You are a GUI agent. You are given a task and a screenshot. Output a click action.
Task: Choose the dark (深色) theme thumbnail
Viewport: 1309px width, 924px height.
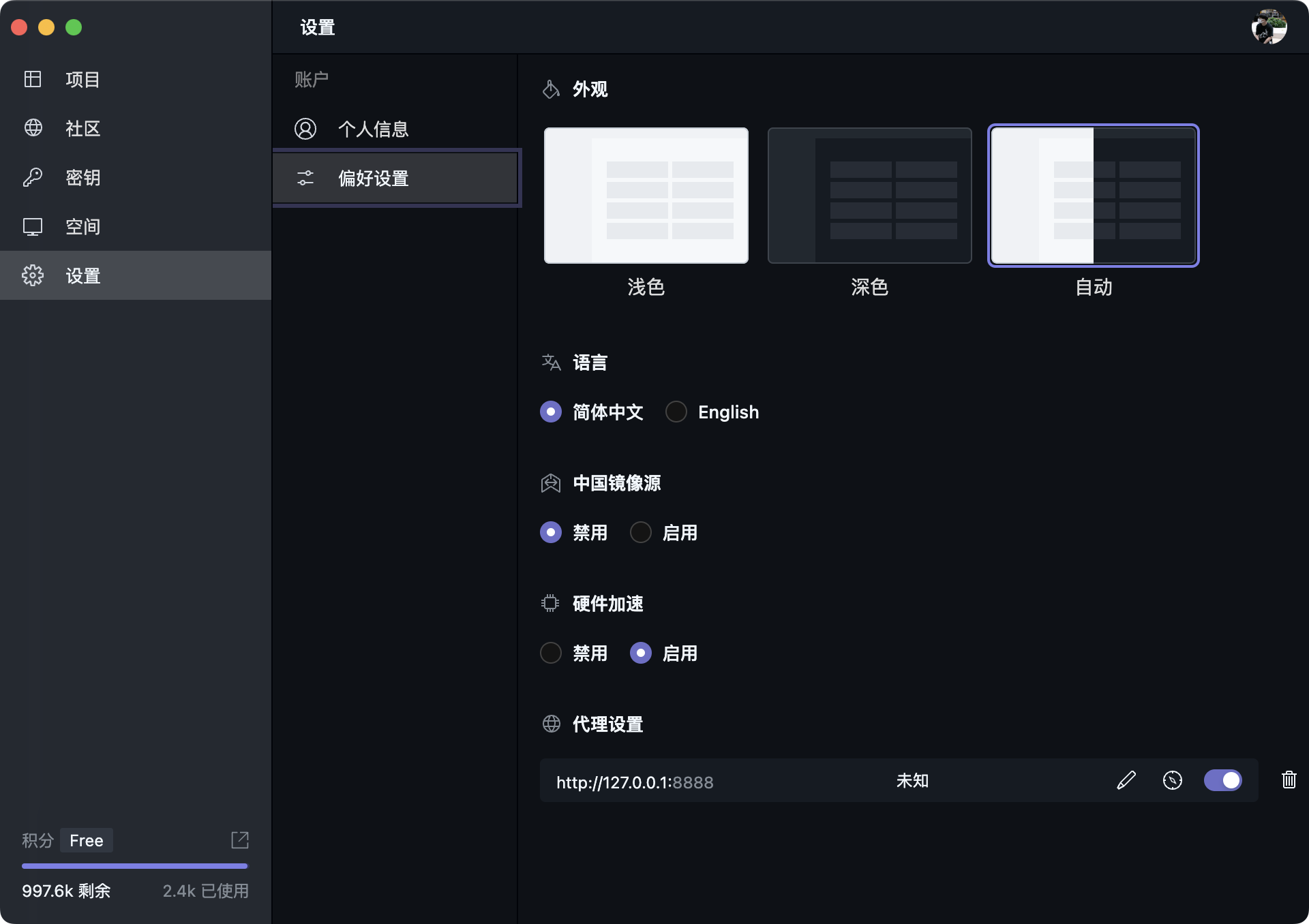pyautogui.click(x=869, y=196)
